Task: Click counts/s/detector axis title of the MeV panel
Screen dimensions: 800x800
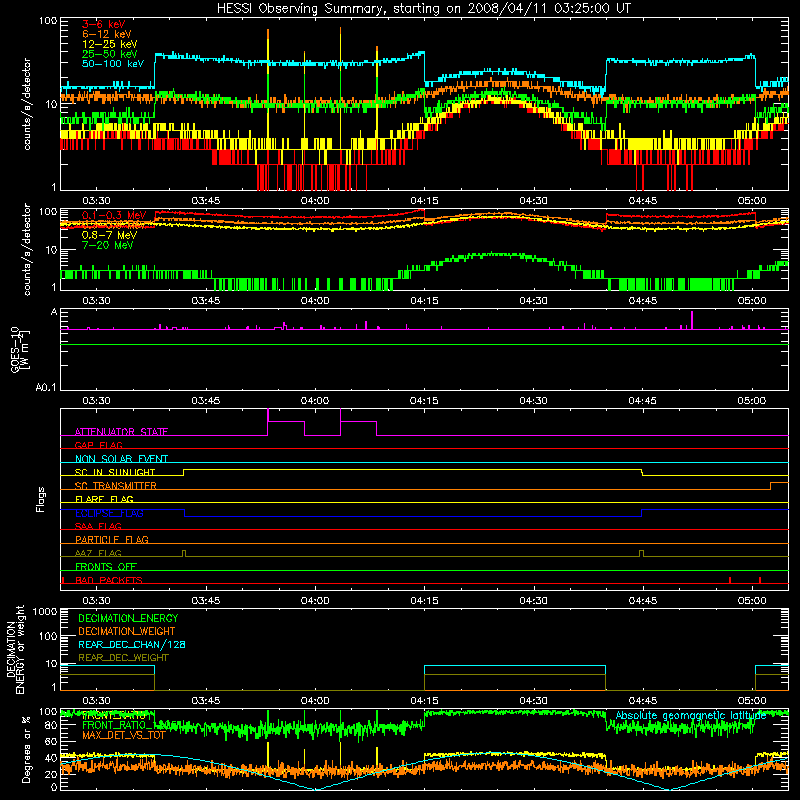Action: click(27, 250)
